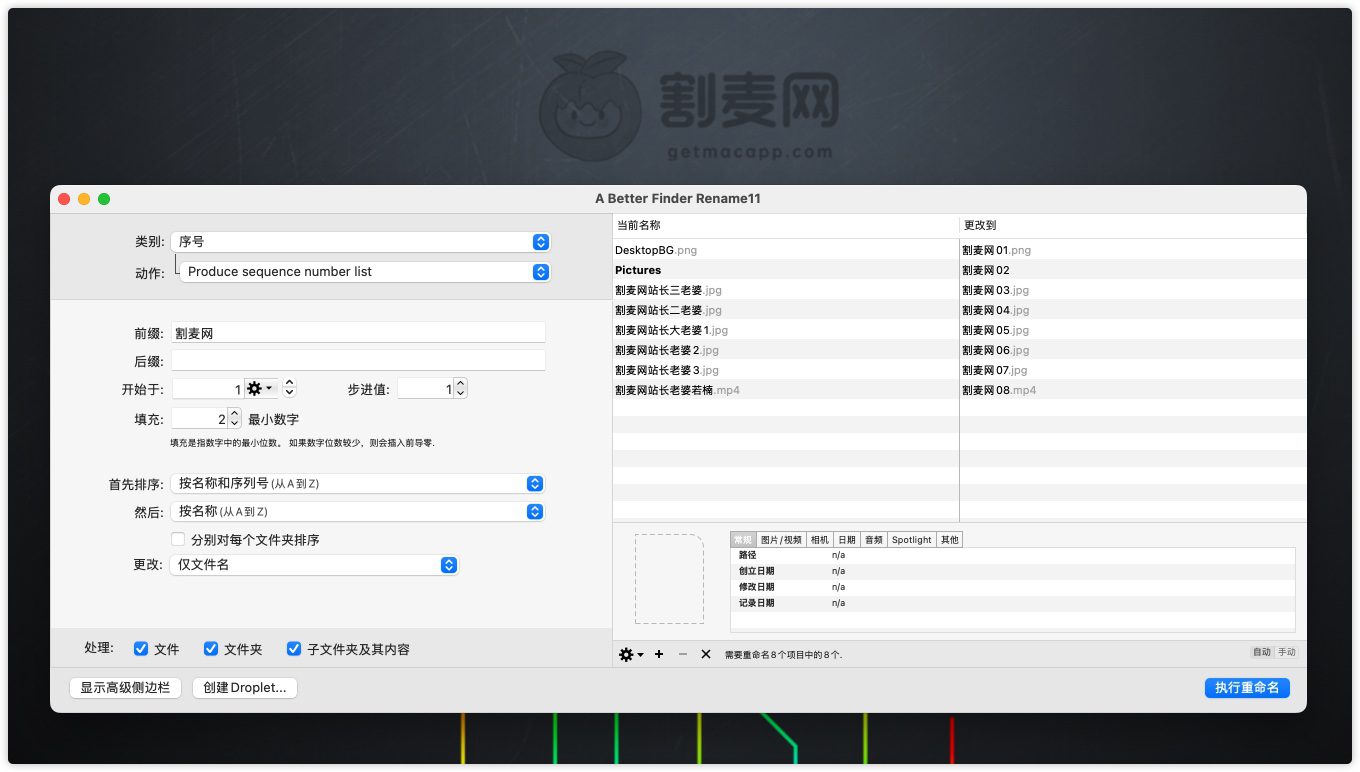Screen dimensions: 1360x772
Task: Click the 步进值 stepper arrows
Action: point(460,388)
